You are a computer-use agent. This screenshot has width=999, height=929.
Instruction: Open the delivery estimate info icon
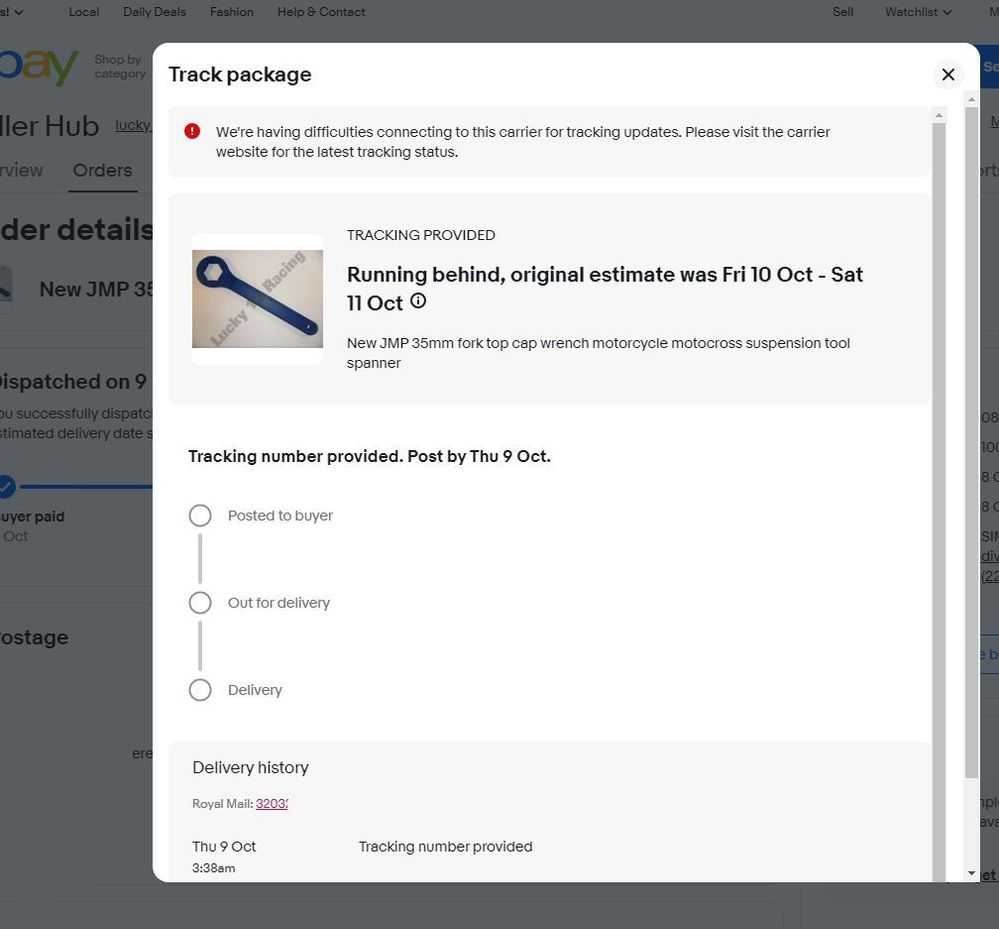coord(418,301)
